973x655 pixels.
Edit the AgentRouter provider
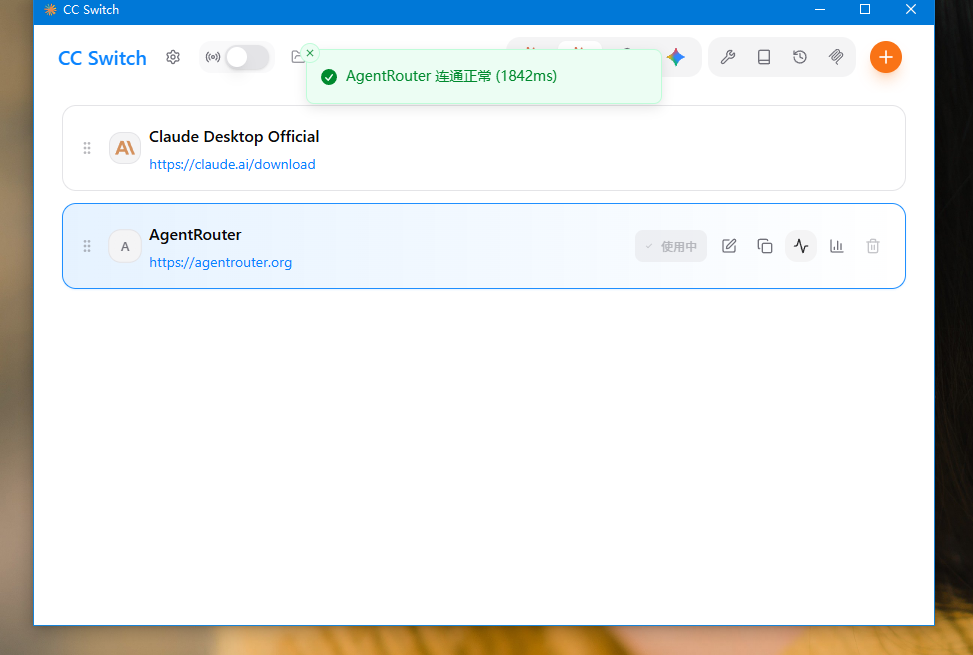click(729, 246)
